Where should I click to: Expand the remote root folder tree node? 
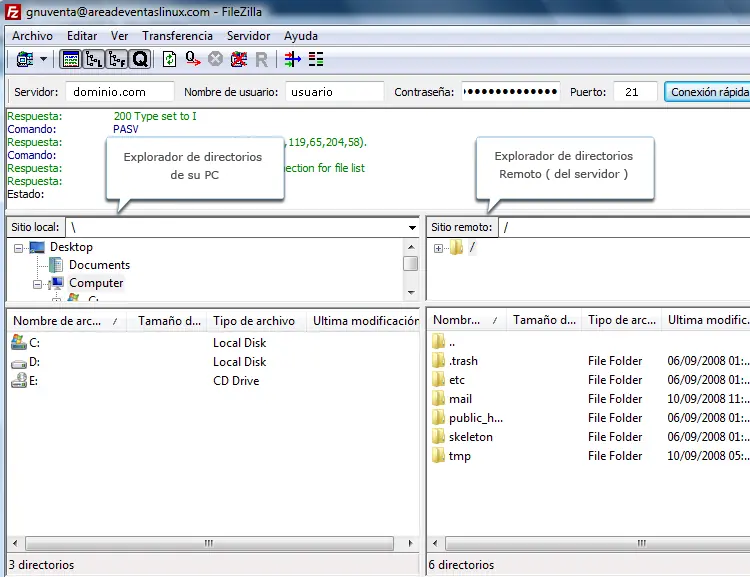(438, 248)
